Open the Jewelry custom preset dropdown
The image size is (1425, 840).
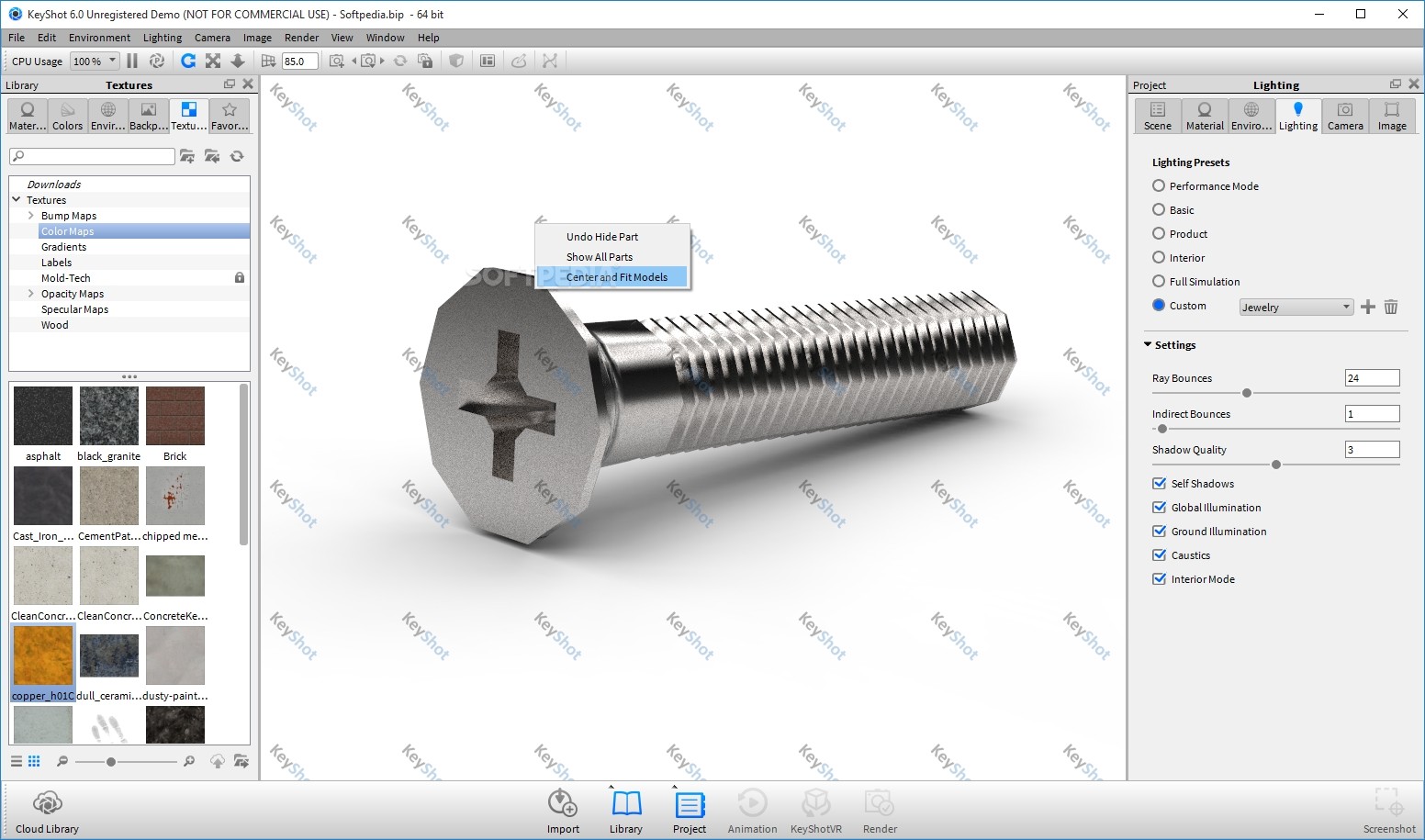(x=1296, y=307)
